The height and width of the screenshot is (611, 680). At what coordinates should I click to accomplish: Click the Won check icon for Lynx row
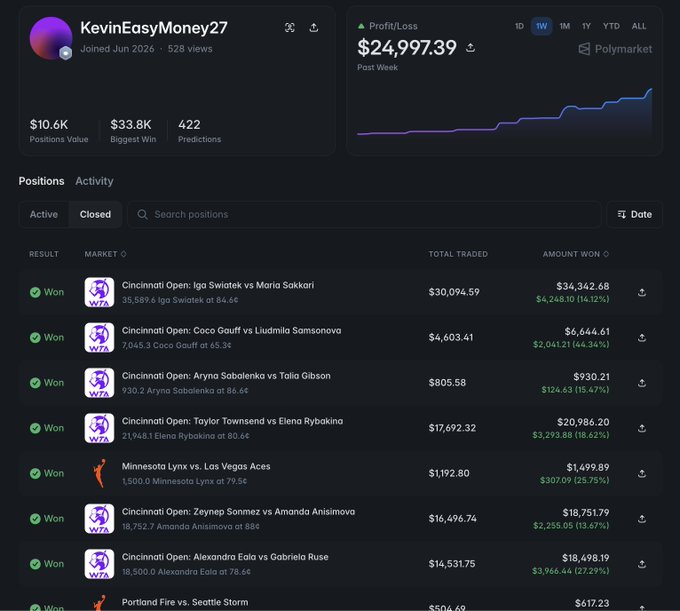click(x=35, y=474)
